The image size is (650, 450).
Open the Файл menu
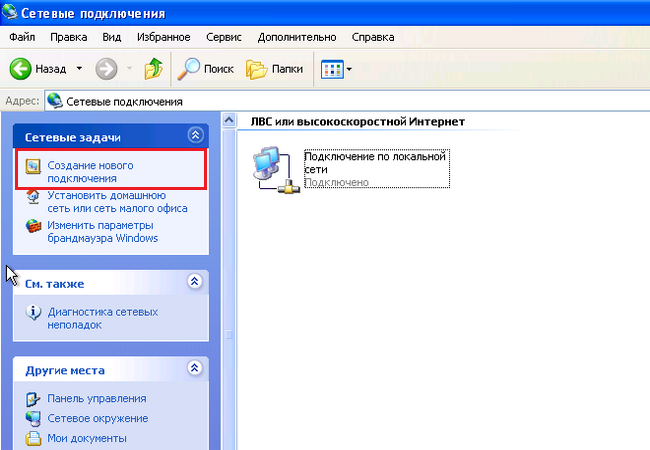[x=22, y=37]
